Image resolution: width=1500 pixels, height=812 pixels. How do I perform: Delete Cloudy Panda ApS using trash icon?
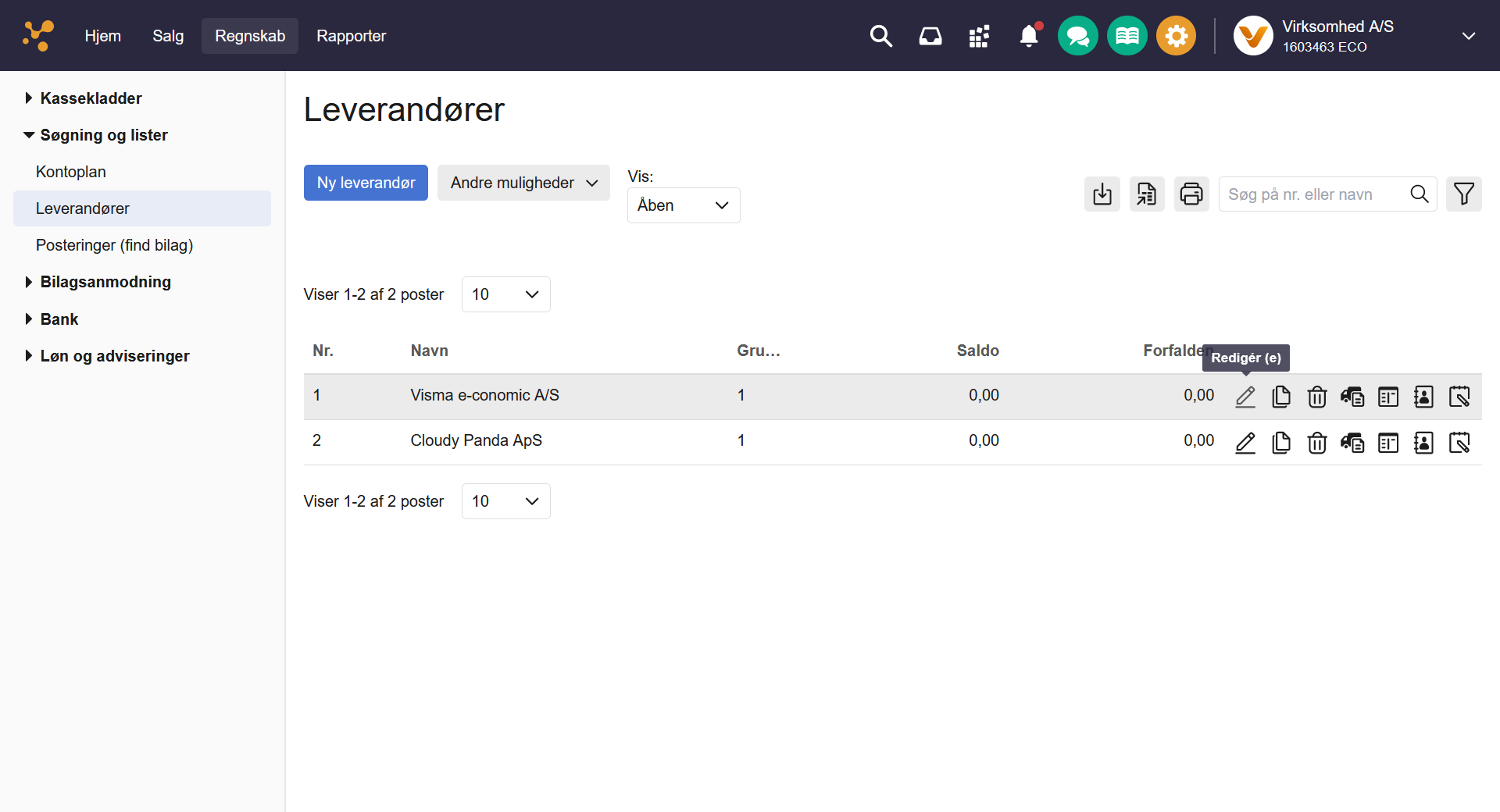click(x=1317, y=443)
